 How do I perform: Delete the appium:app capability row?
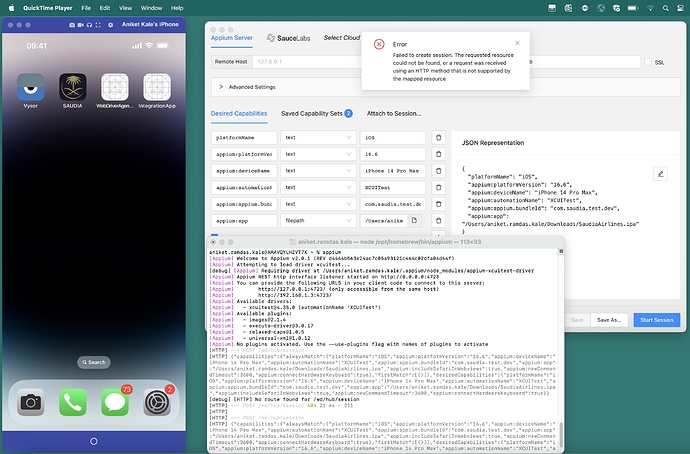(438, 221)
